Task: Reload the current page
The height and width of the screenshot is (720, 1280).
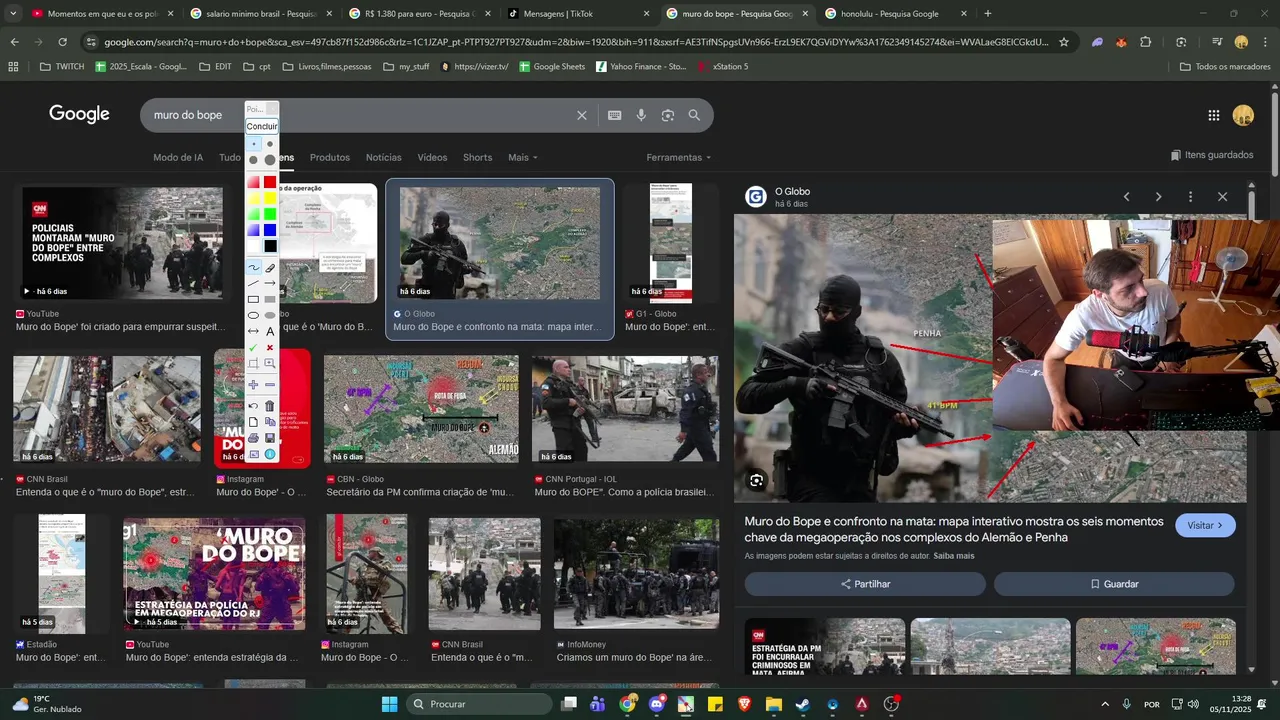Action: pos(62,42)
